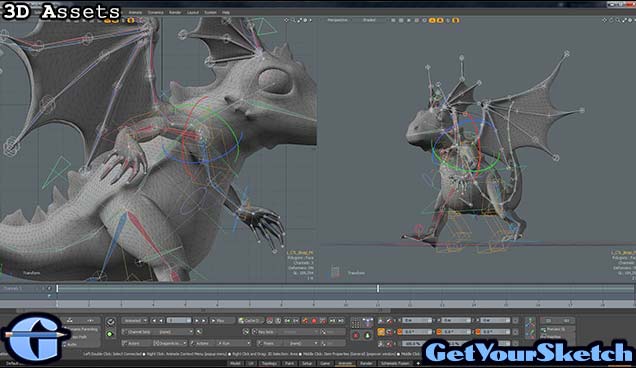Switch to the Schematic Fusion layout tab
Screen dimensions: 636x368
click(395, 364)
